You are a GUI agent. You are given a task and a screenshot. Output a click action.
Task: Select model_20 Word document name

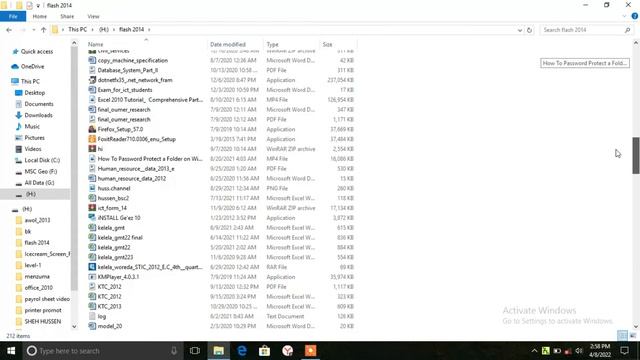pyautogui.click(x=110, y=326)
